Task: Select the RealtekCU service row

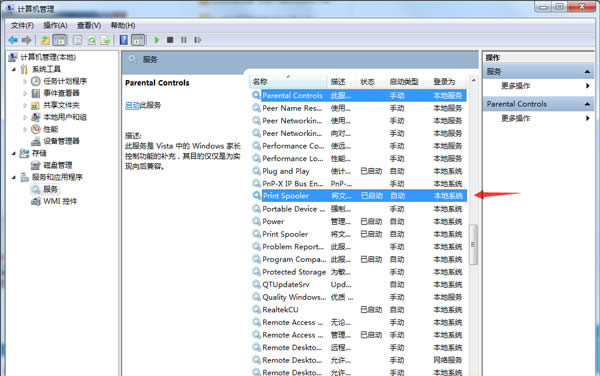Action: click(359, 309)
